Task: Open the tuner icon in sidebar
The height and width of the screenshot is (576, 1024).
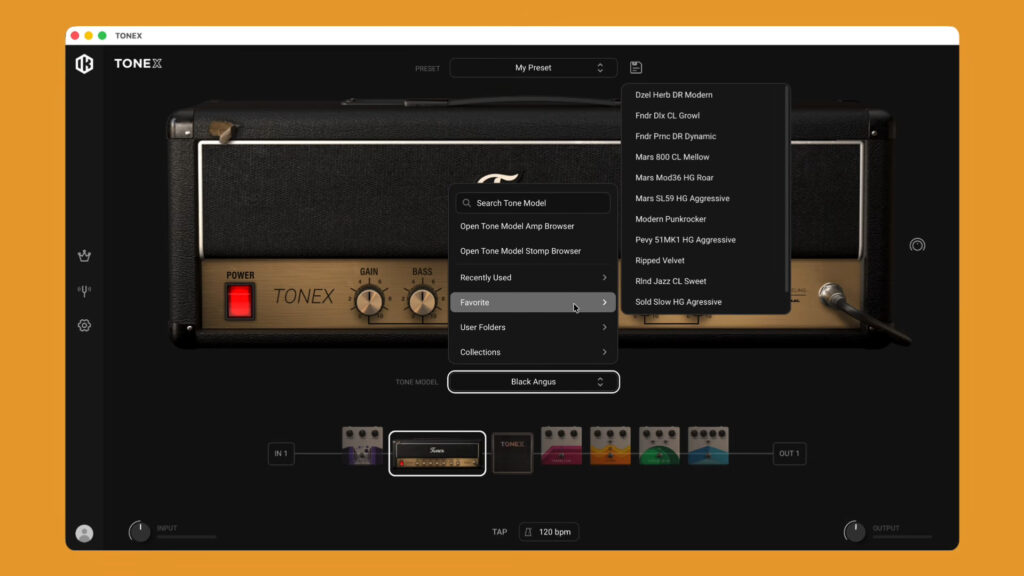Action: point(84,291)
